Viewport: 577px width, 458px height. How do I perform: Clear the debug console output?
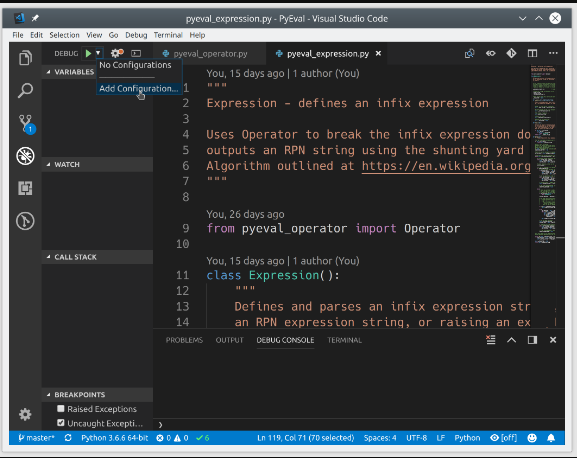(x=491, y=340)
